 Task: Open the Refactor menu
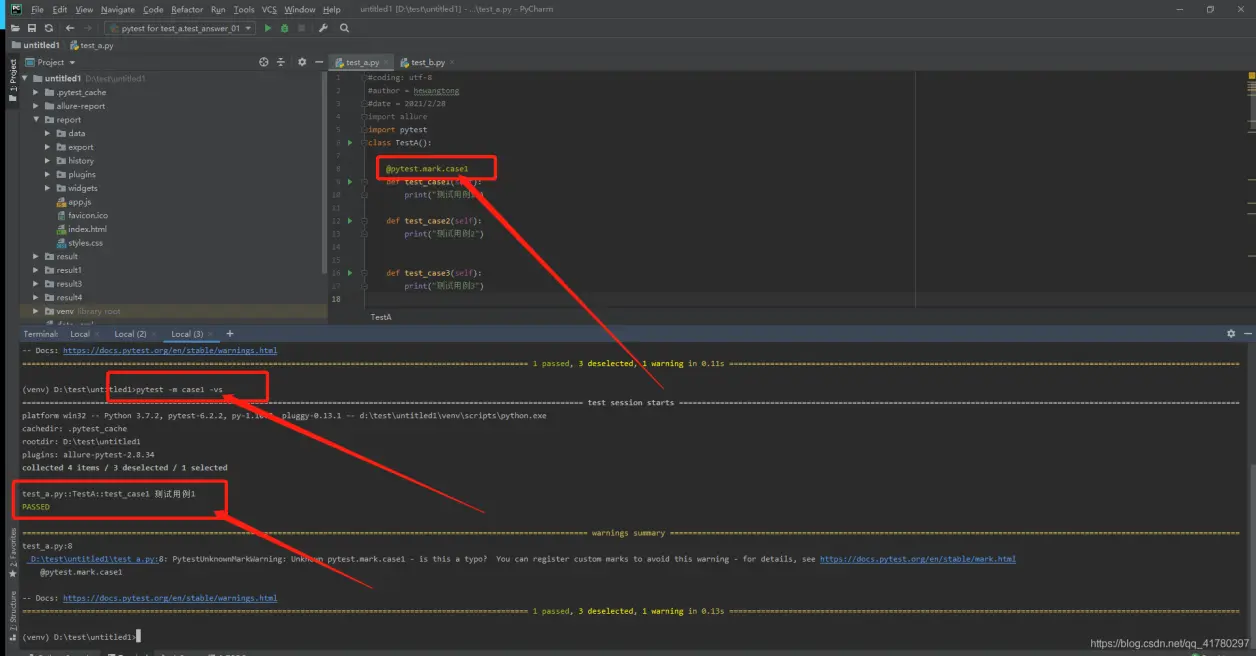187,9
